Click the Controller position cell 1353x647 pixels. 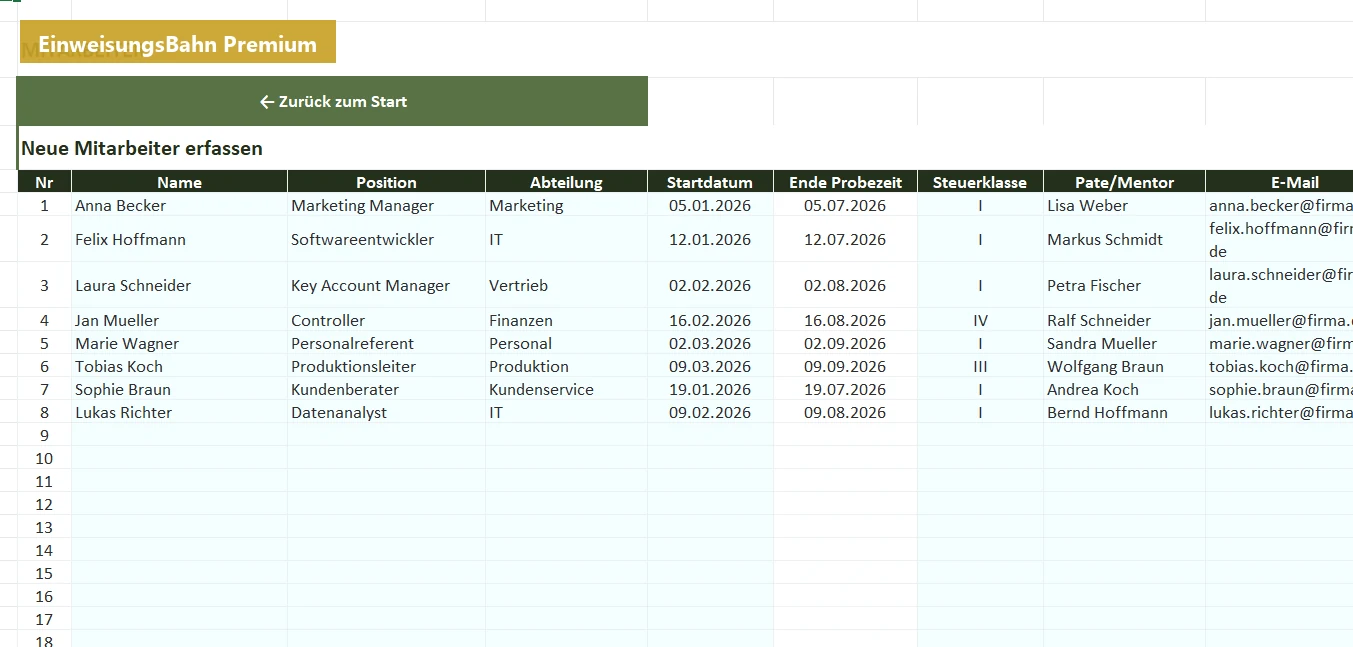(386, 320)
